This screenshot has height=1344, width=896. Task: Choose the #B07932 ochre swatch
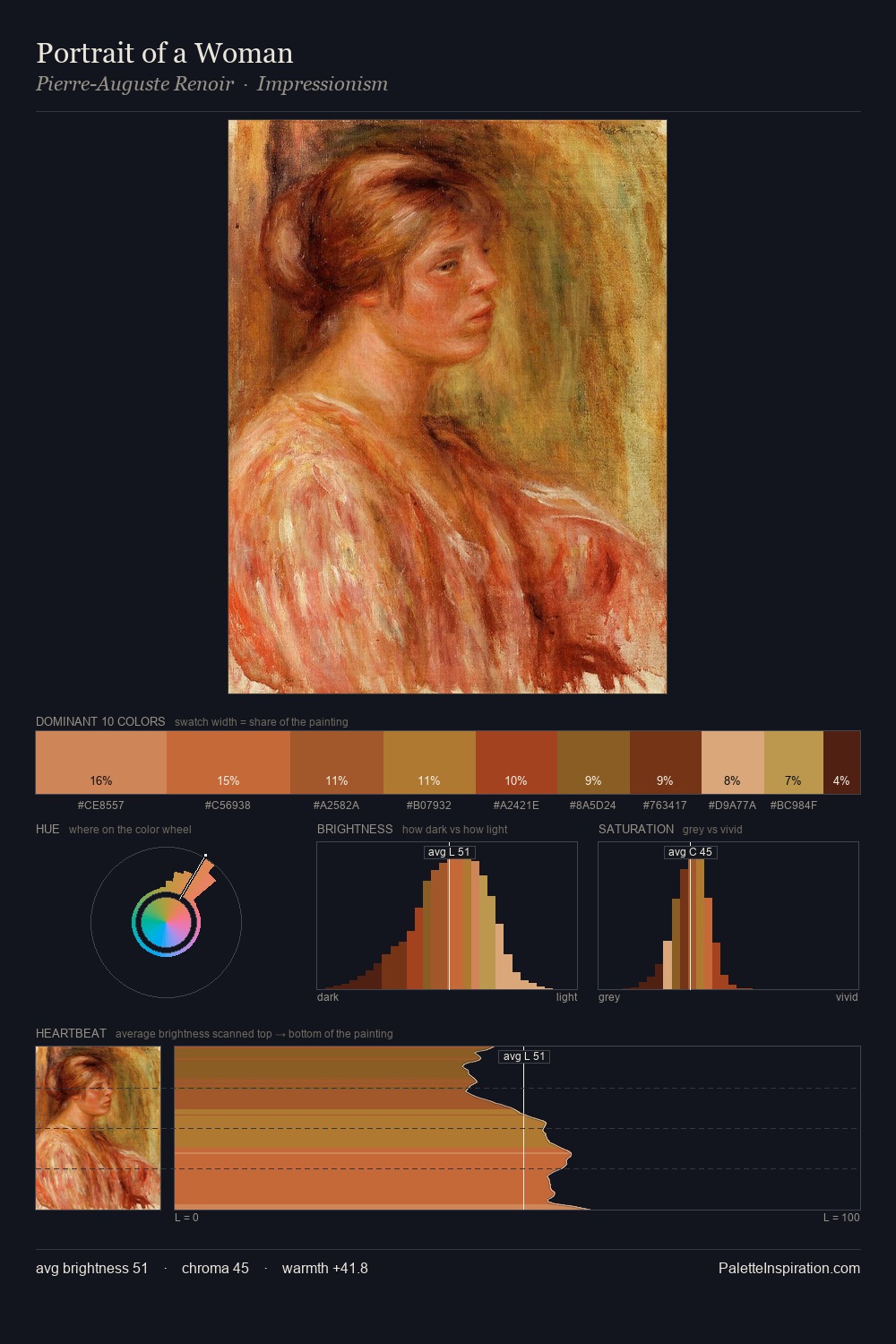coord(429,762)
